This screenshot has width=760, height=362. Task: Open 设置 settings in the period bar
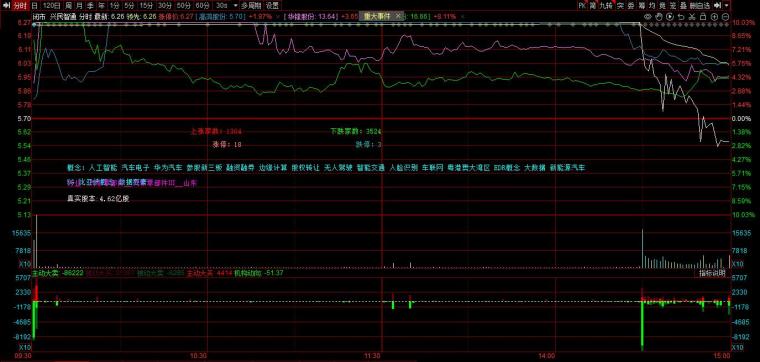(272, 6)
